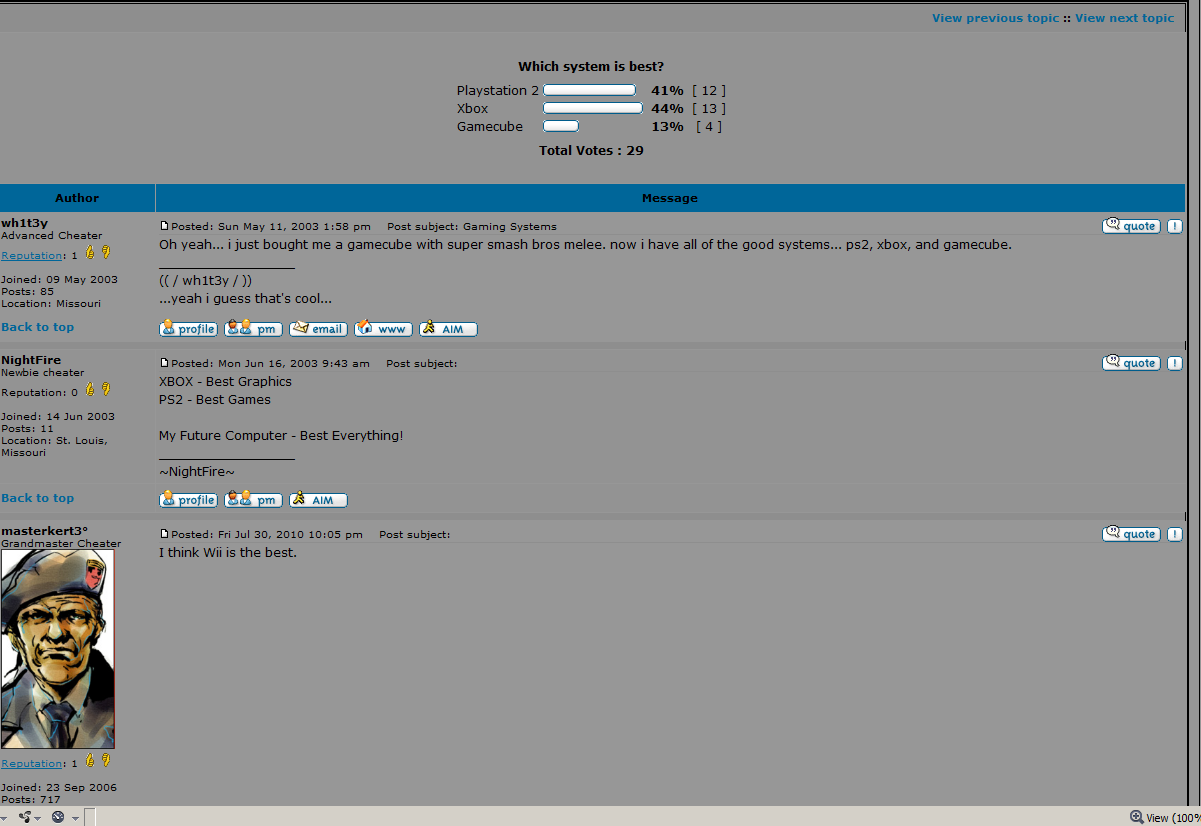The image size is (1201, 826).
Task: Click the Gamecube poll result bar
Action: coord(561,126)
